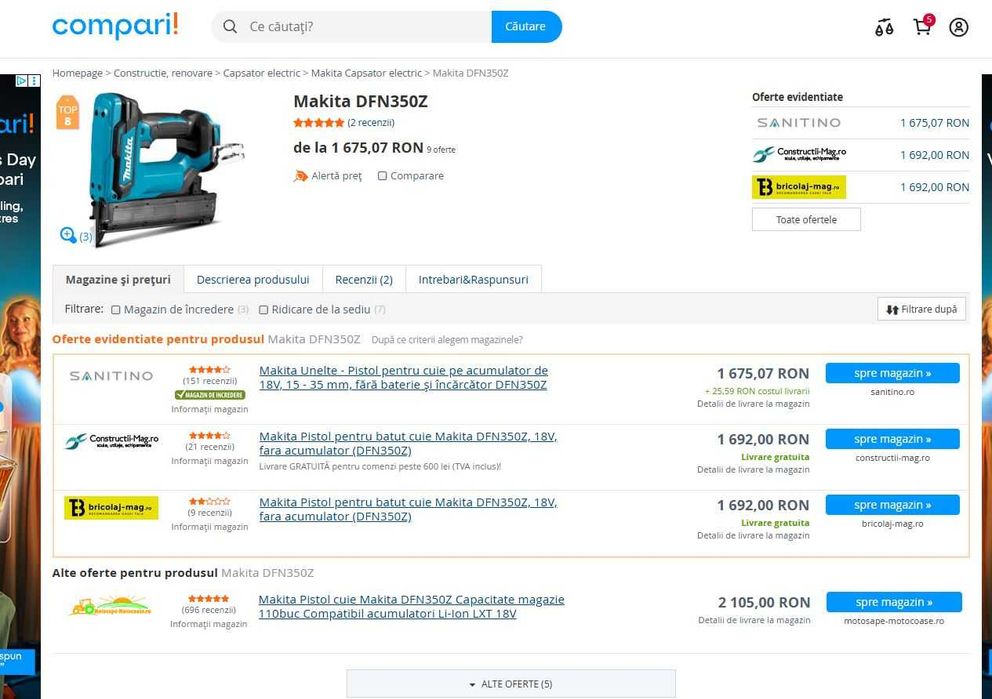Click the magnifier search icon

(230, 27)
